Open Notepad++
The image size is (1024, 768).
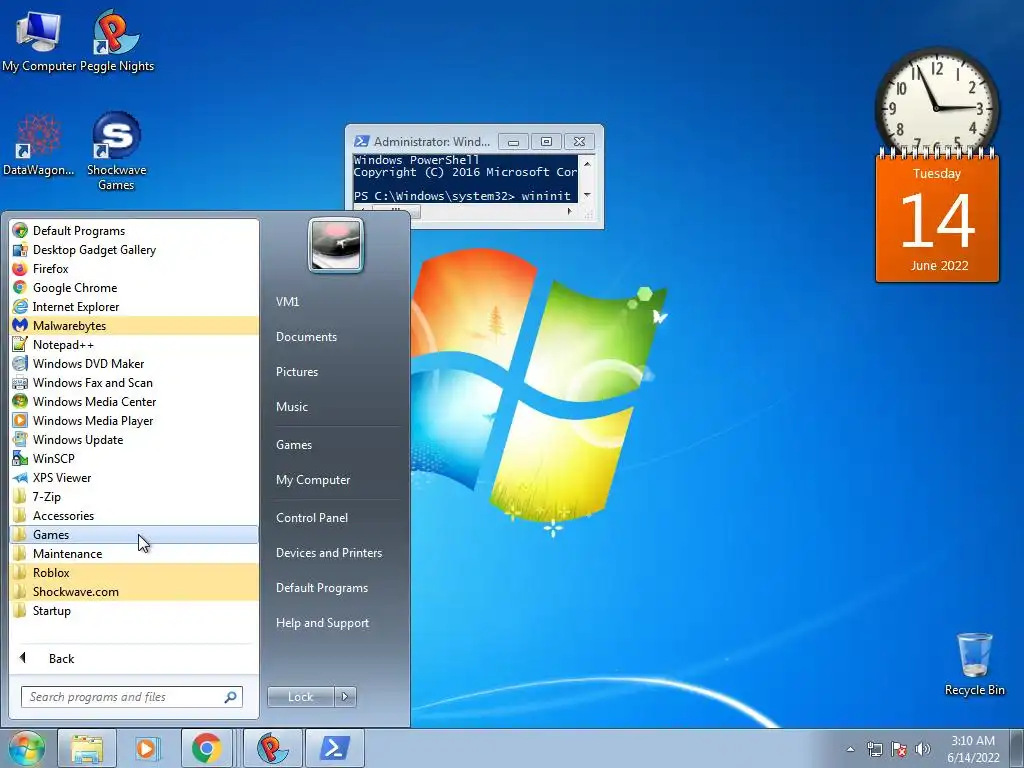tap(134, 344)
